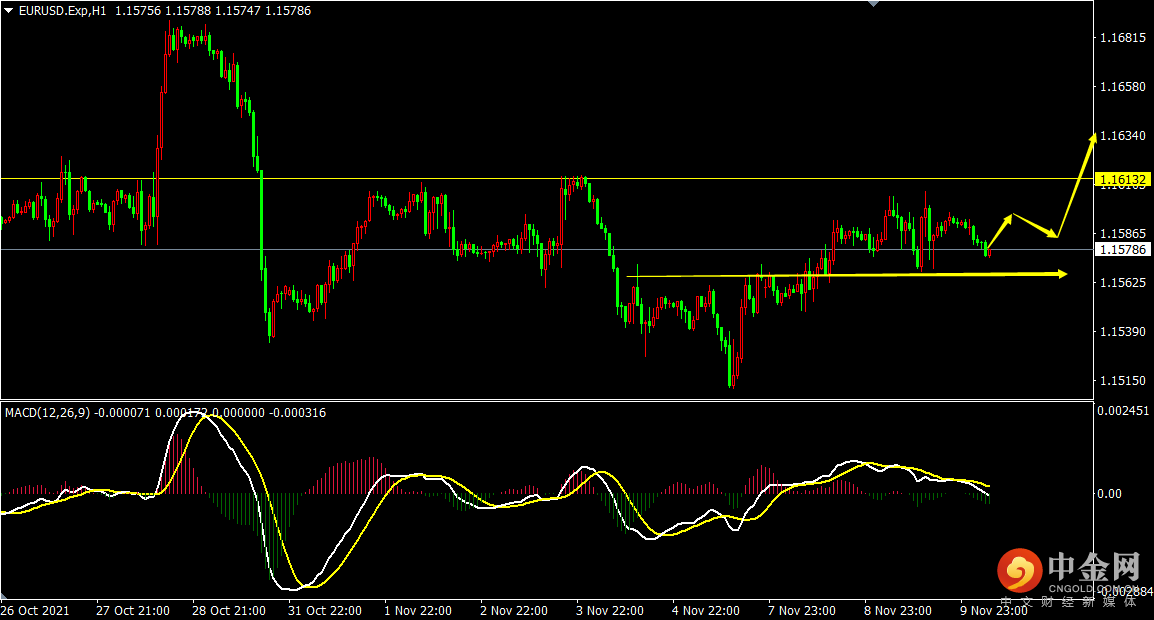Screen dimensions: 1154x620
Task: Select the current price label 1.15786
Action: 1122,250
